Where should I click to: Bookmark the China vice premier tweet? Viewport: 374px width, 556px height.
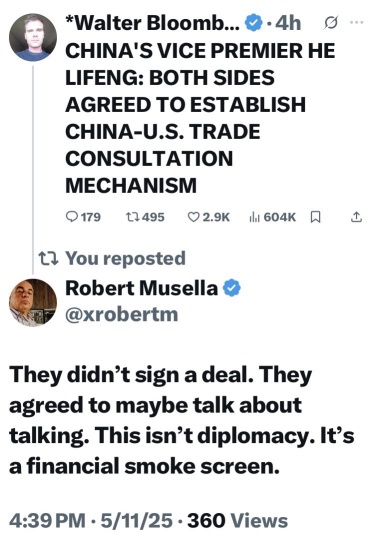click(315, 217)
